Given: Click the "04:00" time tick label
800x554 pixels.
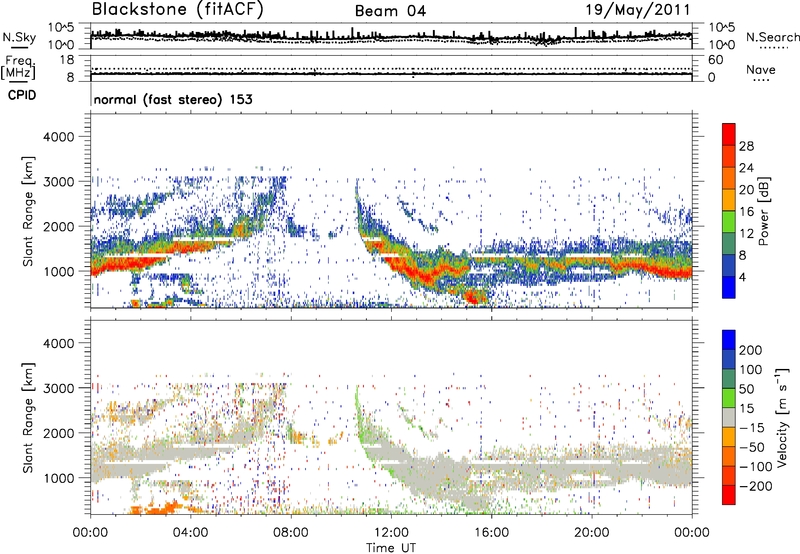Looking at the screenshot, I should click(x=191, y=533).
